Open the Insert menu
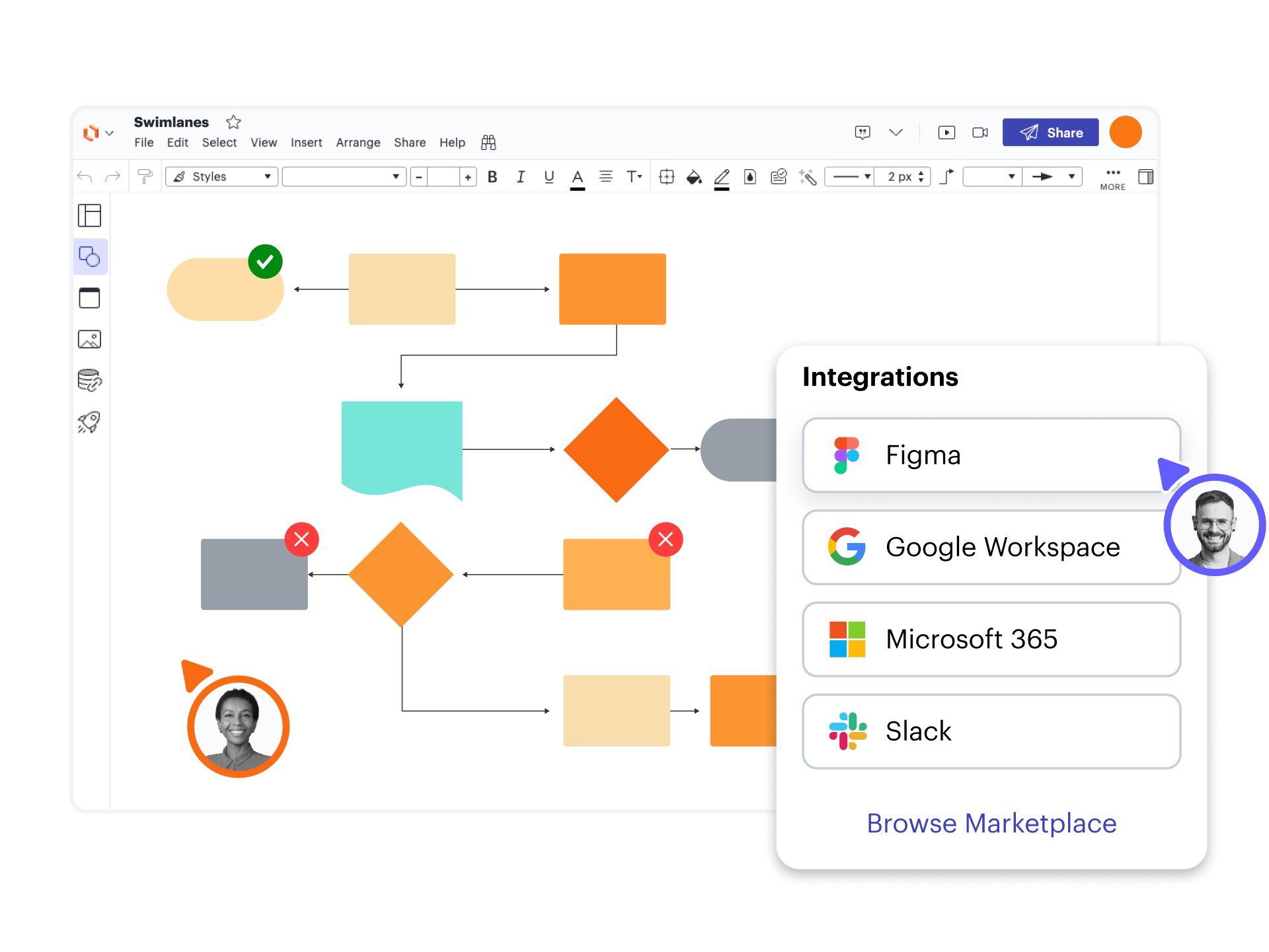The image size is (1269, 952). [306, 143]
